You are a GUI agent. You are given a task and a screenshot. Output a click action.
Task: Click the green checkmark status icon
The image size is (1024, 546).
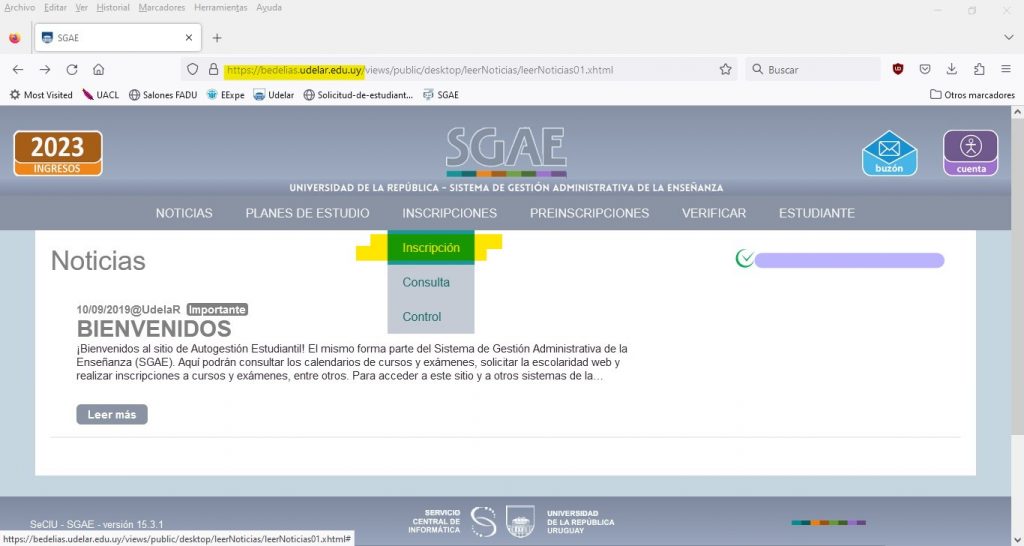(x=744, y=259)
